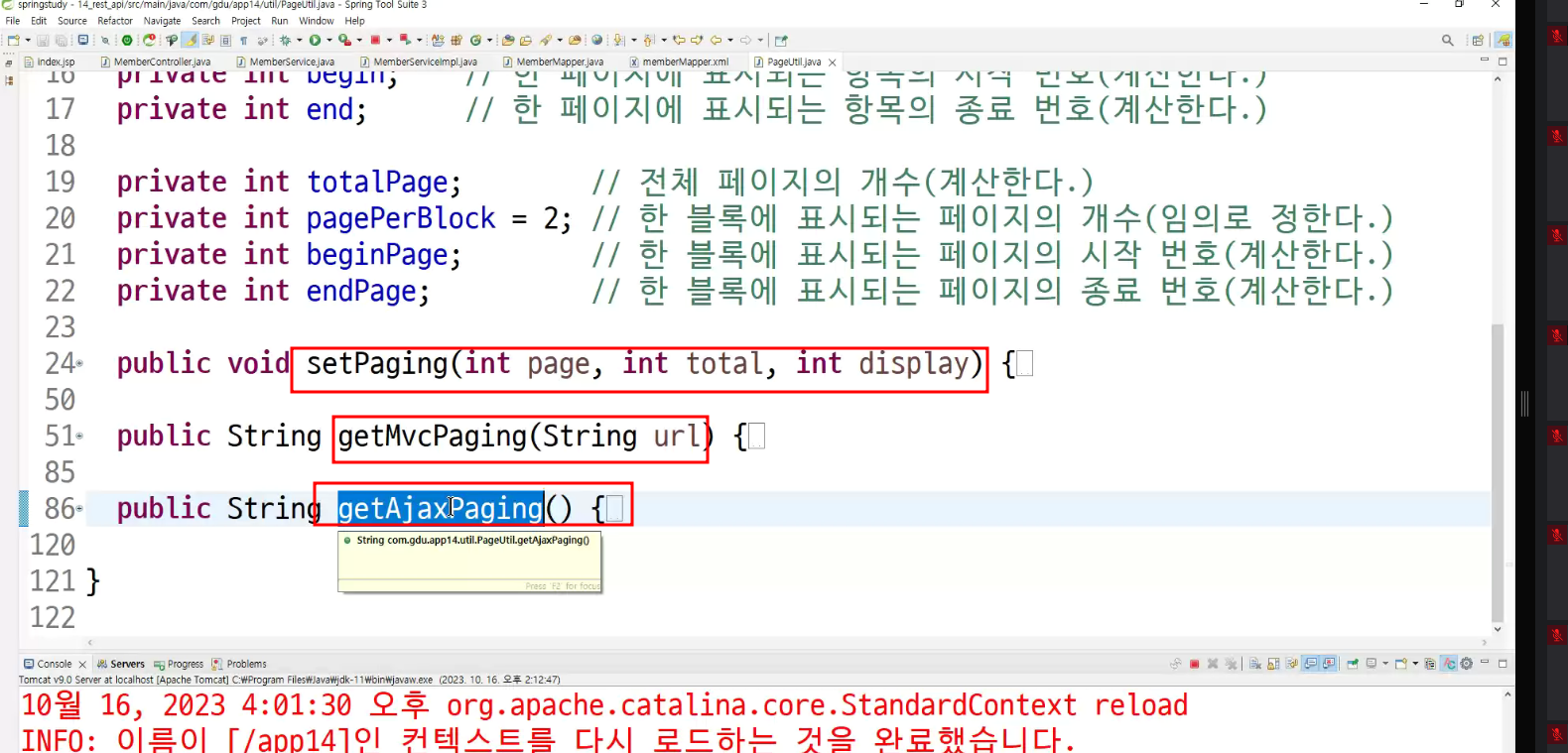Click the Relaunch Spring app icon
The height and width of the screenshot is (753, 1568).
point(149,40)
